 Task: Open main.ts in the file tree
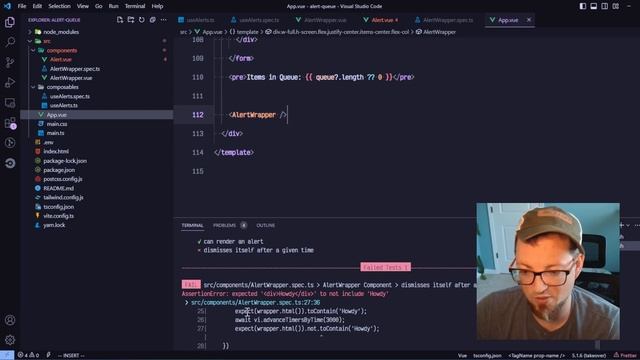click(x=55, y=133)
